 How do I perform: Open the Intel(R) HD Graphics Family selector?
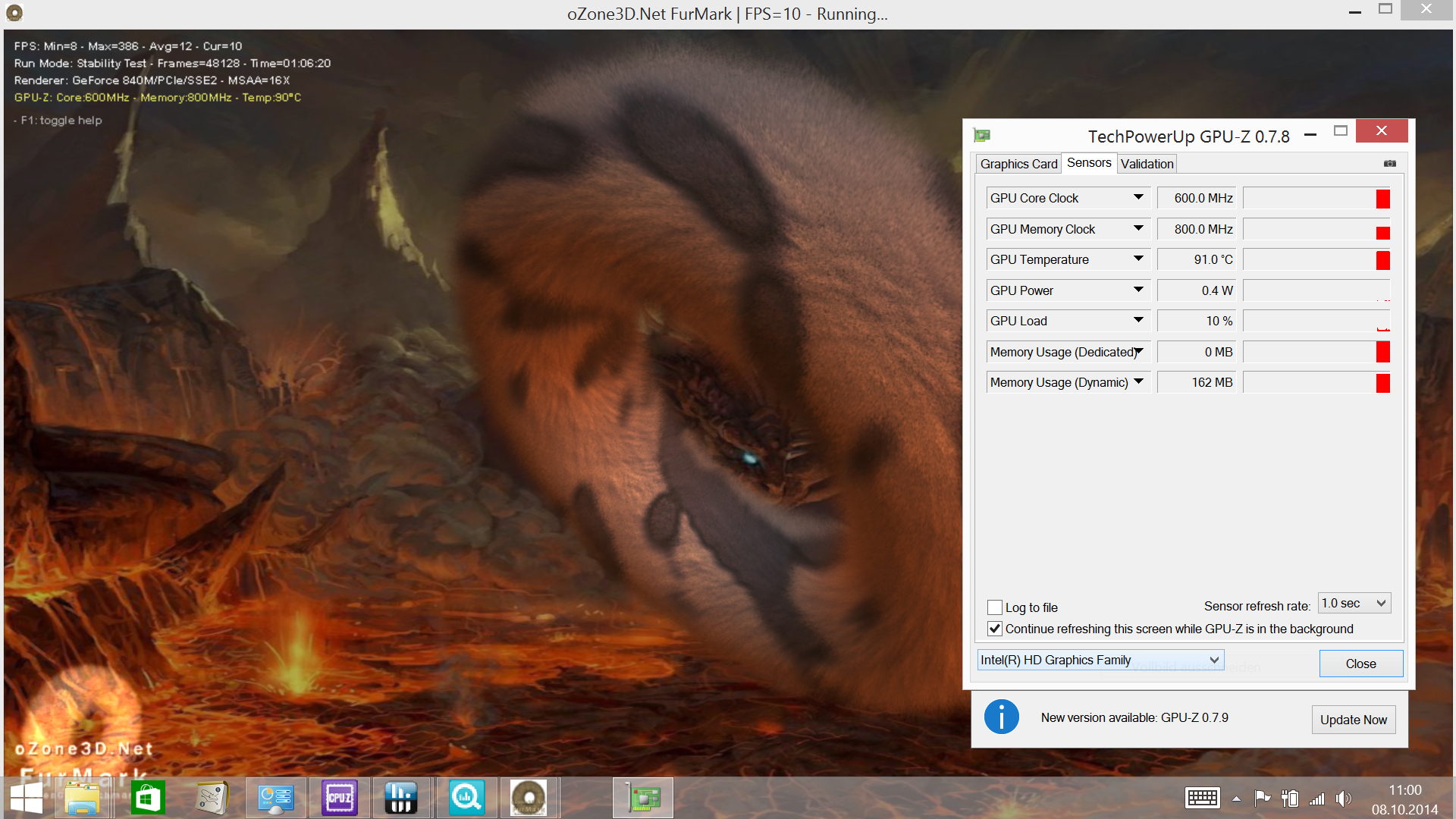pyautogui.click(x=1100, y=660)
